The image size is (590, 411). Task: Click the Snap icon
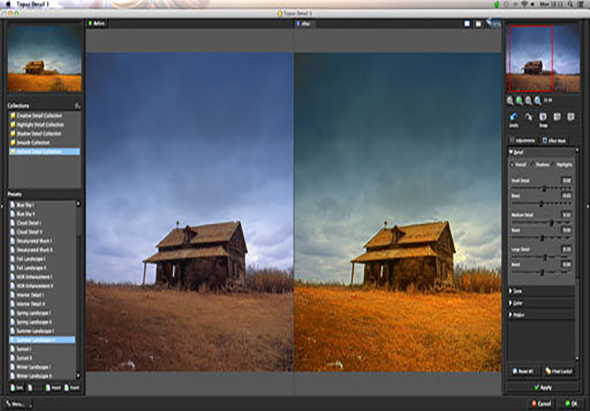543,117
